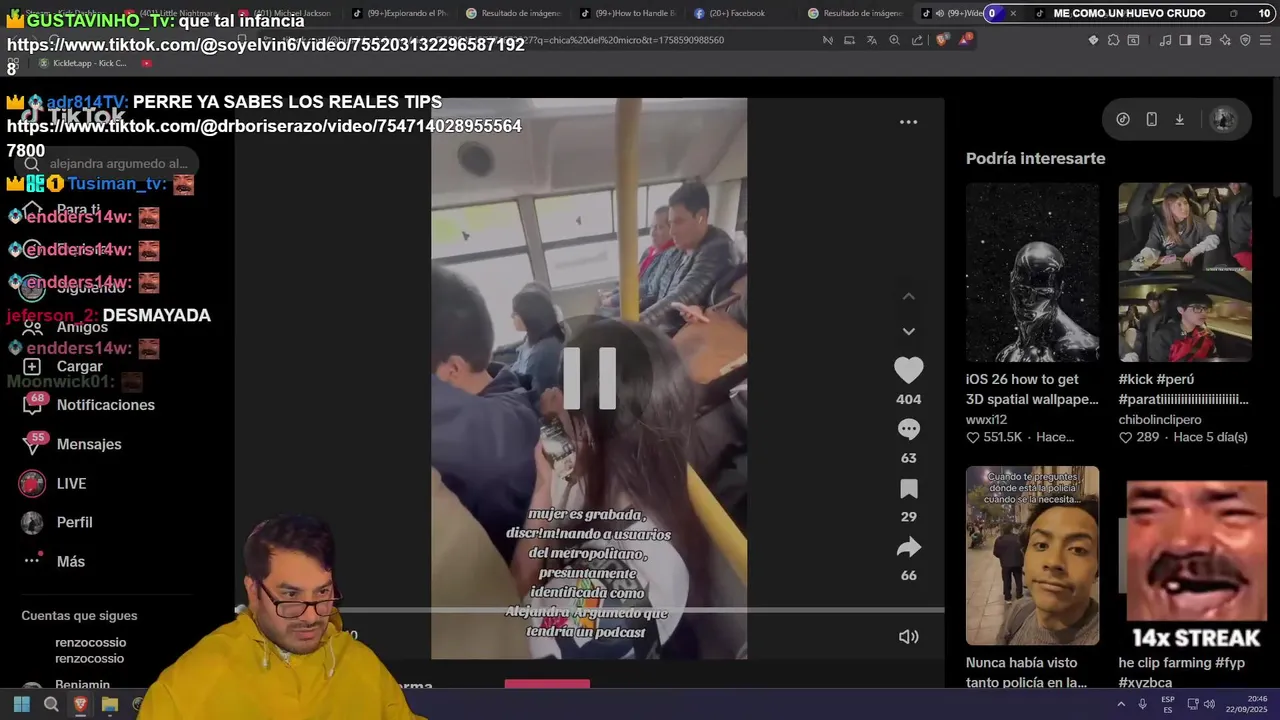The width and height of the screenshot is (1280, 720).
Task: Open comments with the speech bubble icon
Action: 908,429
